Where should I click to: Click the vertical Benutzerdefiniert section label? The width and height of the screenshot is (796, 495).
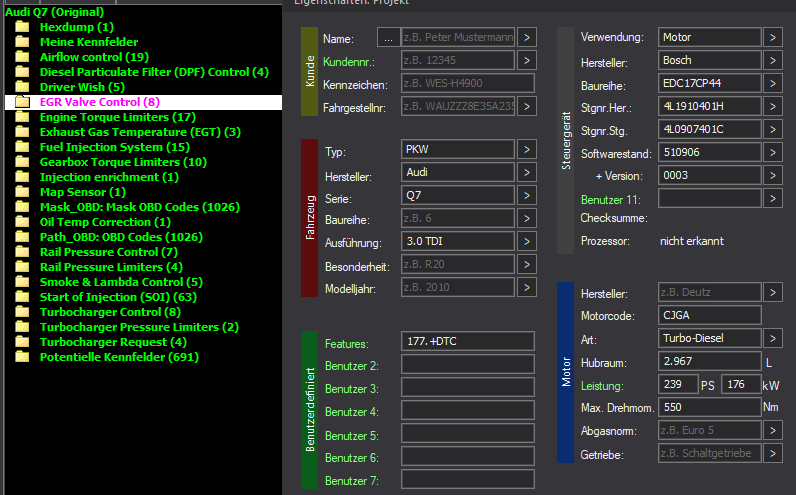click(310, 410)
